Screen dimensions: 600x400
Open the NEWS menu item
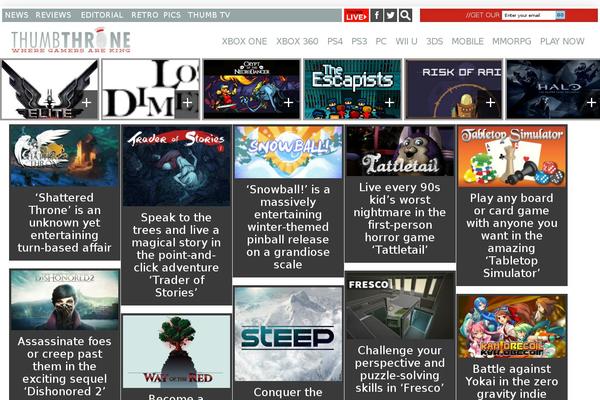pos(16,15)
